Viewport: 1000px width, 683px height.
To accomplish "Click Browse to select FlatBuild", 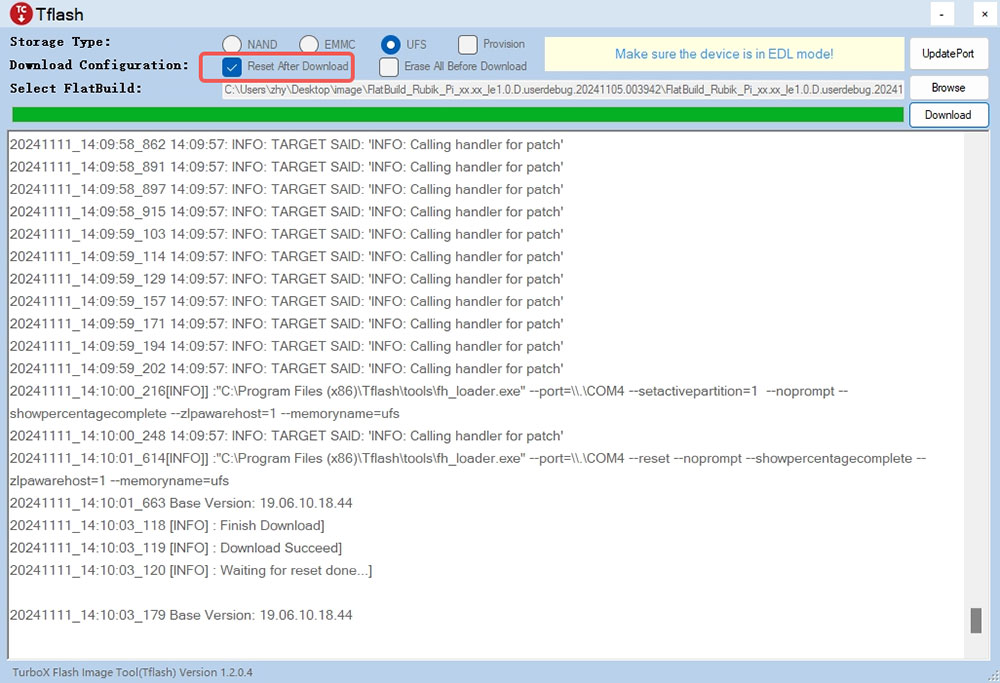I will coord(948,87).
